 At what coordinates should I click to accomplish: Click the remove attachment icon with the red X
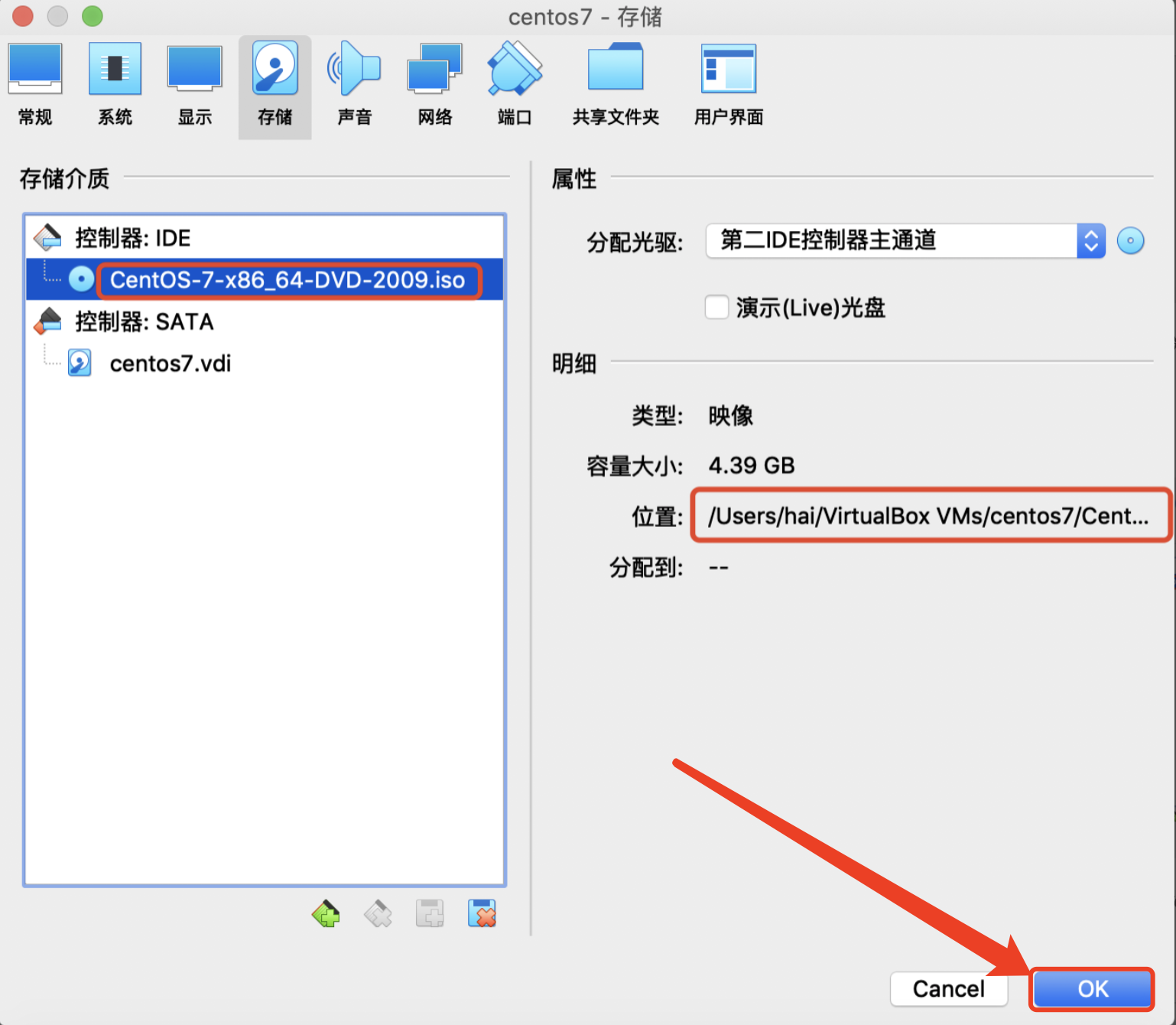[x=482, y=913]
